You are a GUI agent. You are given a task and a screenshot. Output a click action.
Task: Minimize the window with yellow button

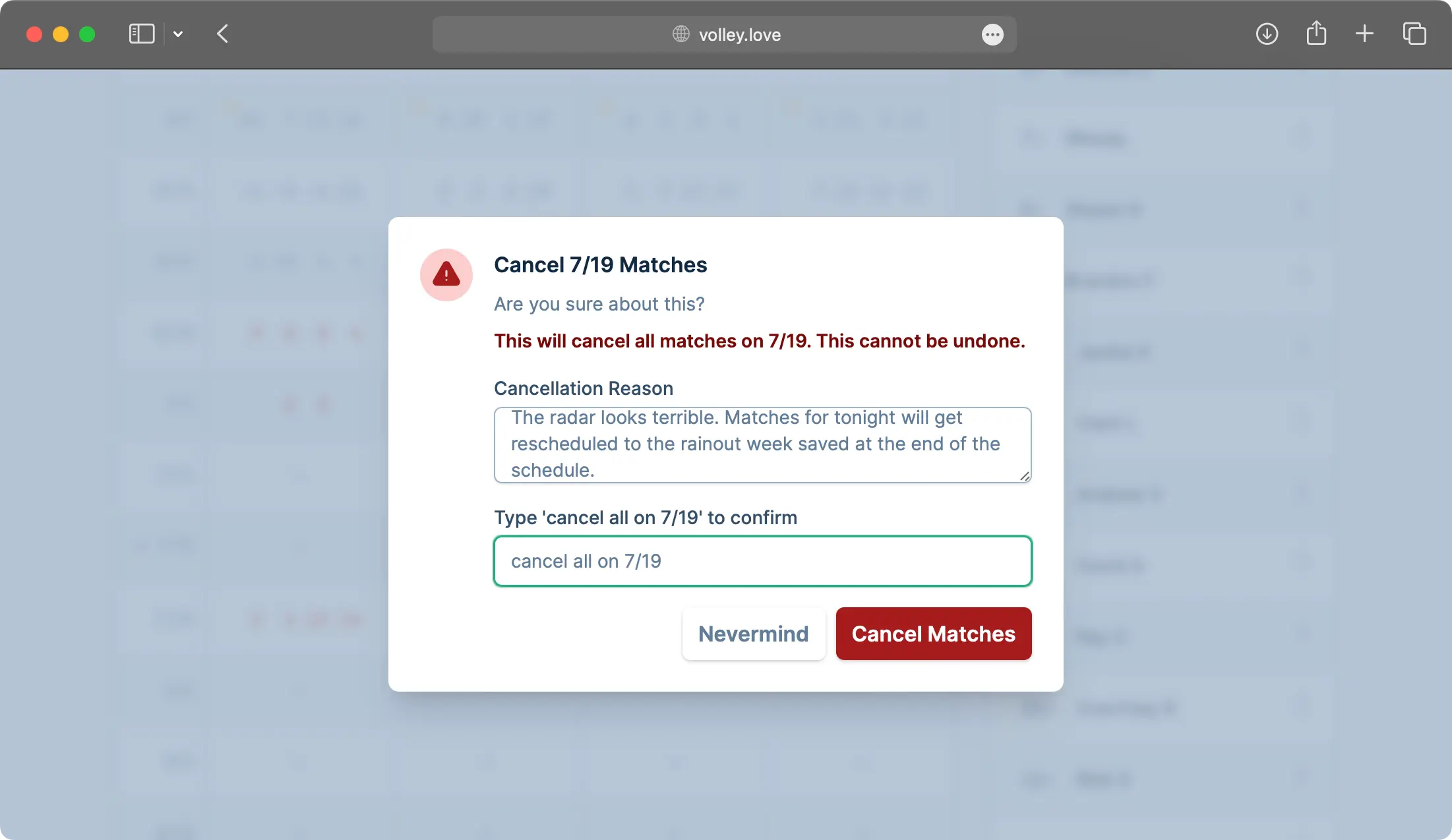point(61,34)
